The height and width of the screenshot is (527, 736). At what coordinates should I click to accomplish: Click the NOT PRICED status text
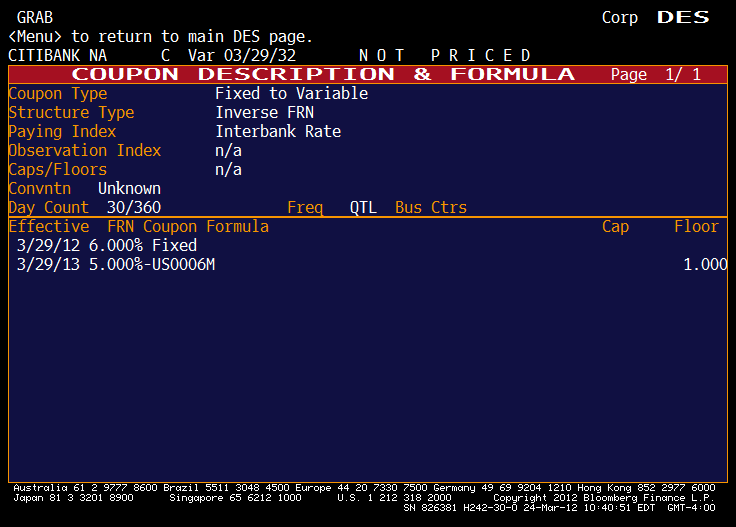click(x=445, y=55)
